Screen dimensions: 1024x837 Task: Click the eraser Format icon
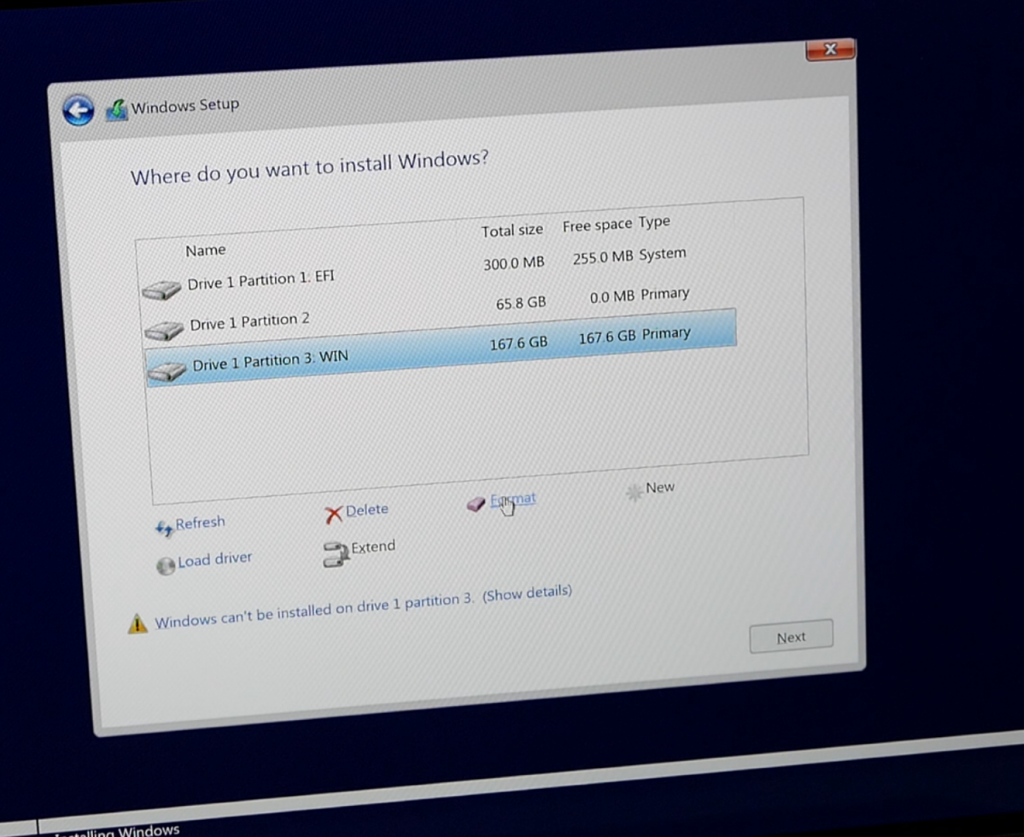(x=476, y=503)
